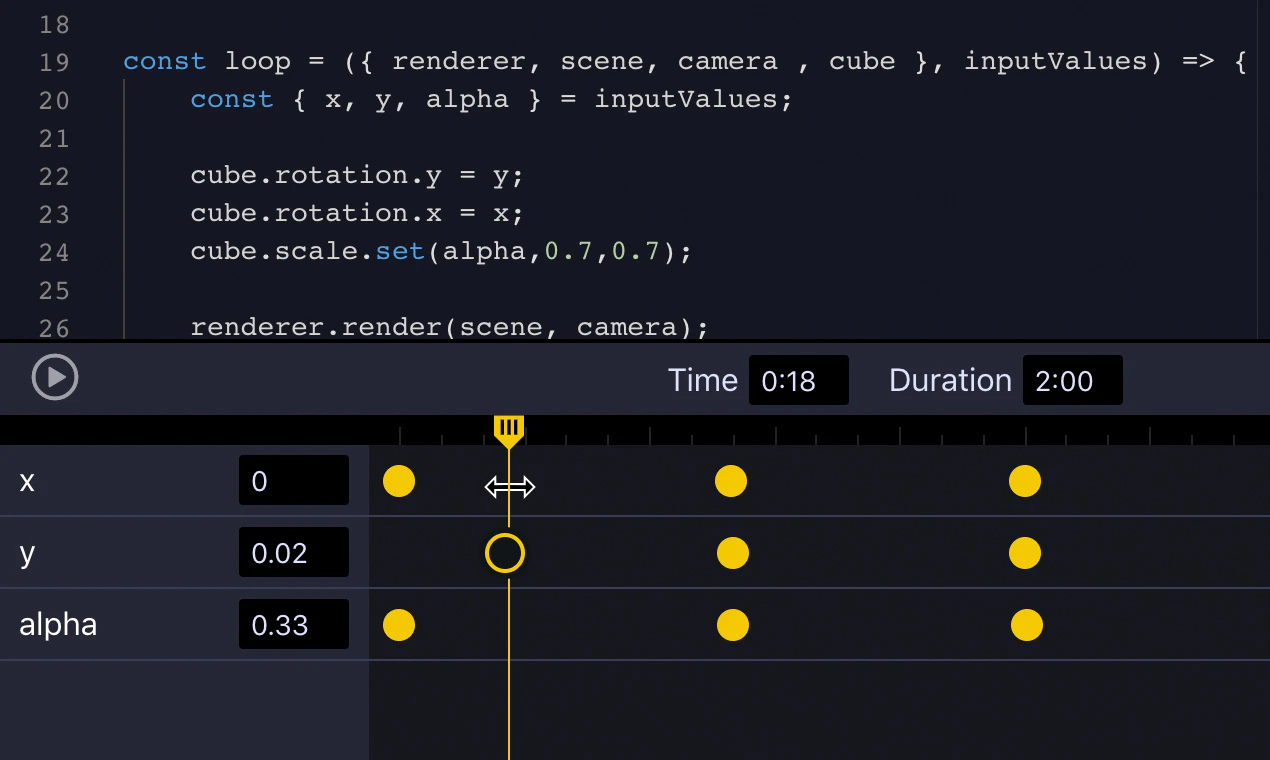Viewport: 1270px width, 760px height.
Task: Click the const keyword on line 19
Action: pos(164,61)
